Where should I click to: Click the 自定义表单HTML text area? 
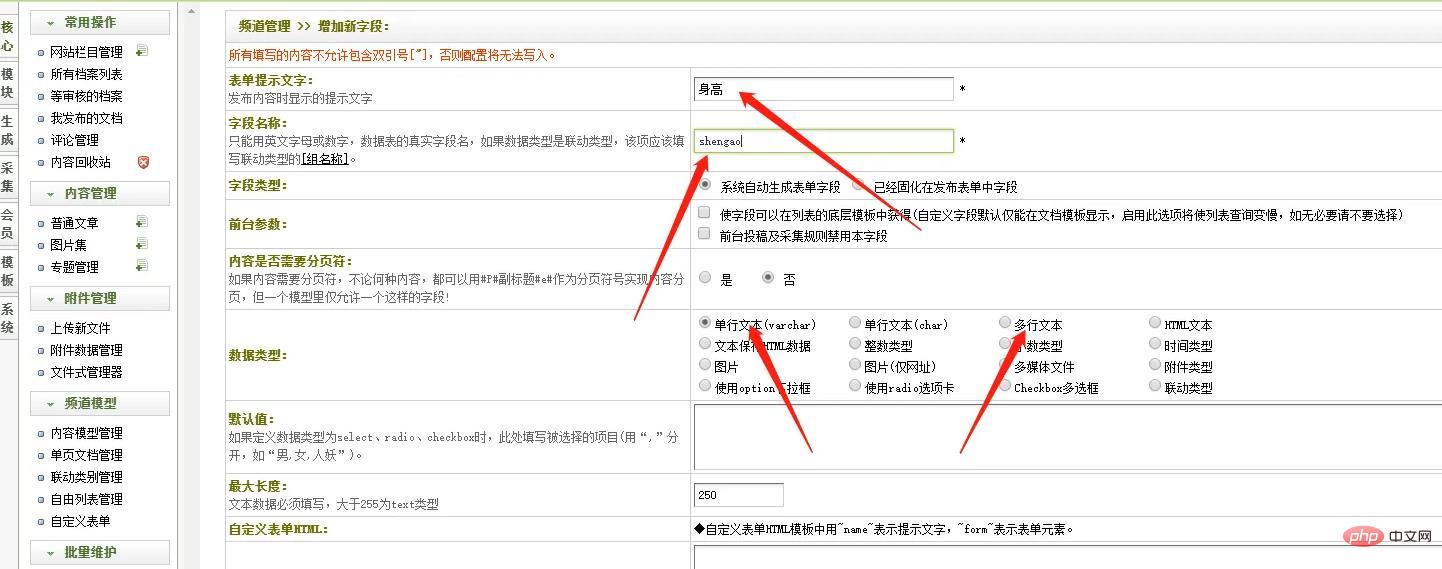coord(1066,556)
